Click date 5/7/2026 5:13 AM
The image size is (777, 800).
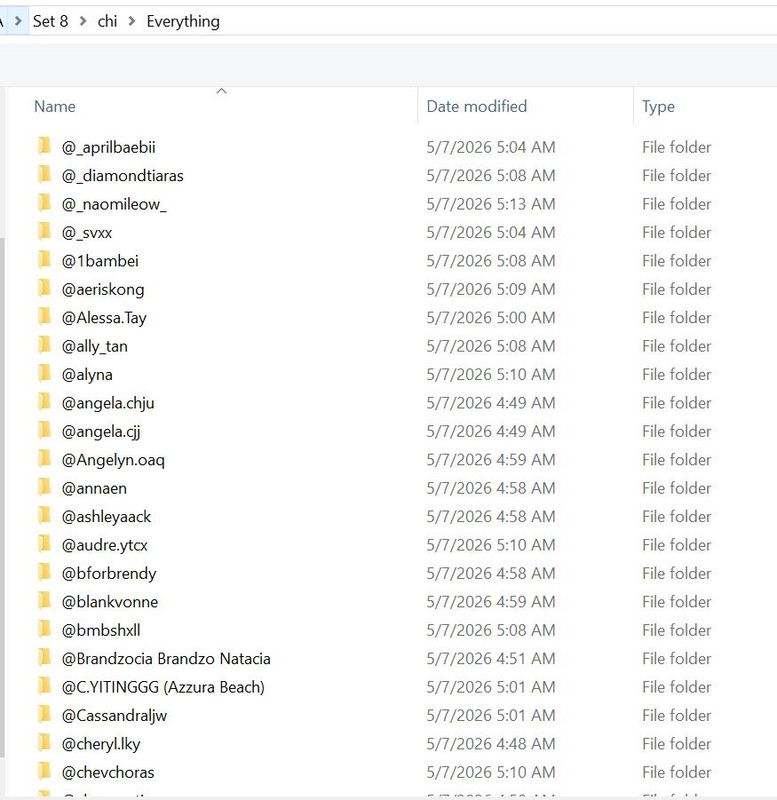tap(490, 204)
